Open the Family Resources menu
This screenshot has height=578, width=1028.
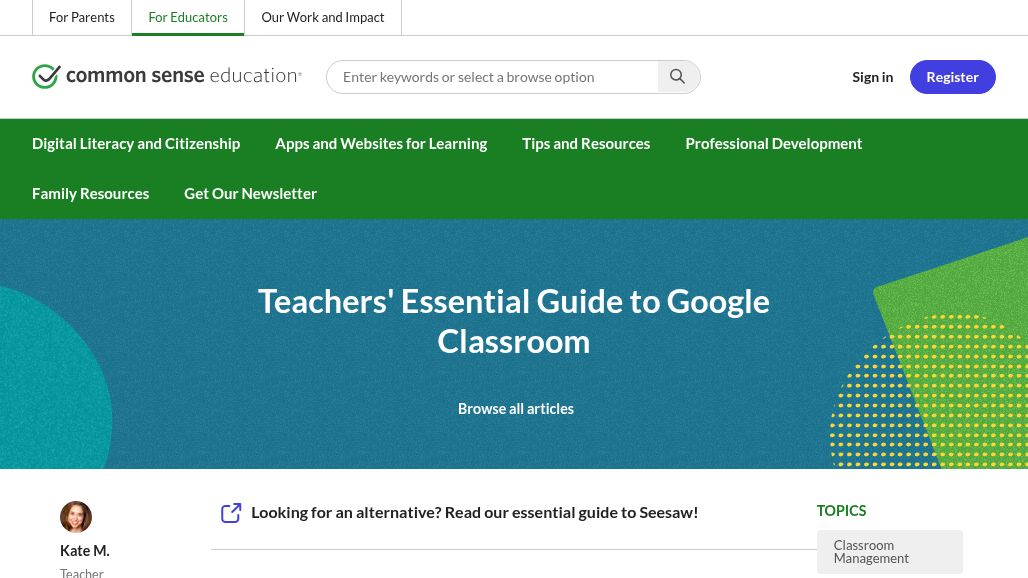click(90, 193)
